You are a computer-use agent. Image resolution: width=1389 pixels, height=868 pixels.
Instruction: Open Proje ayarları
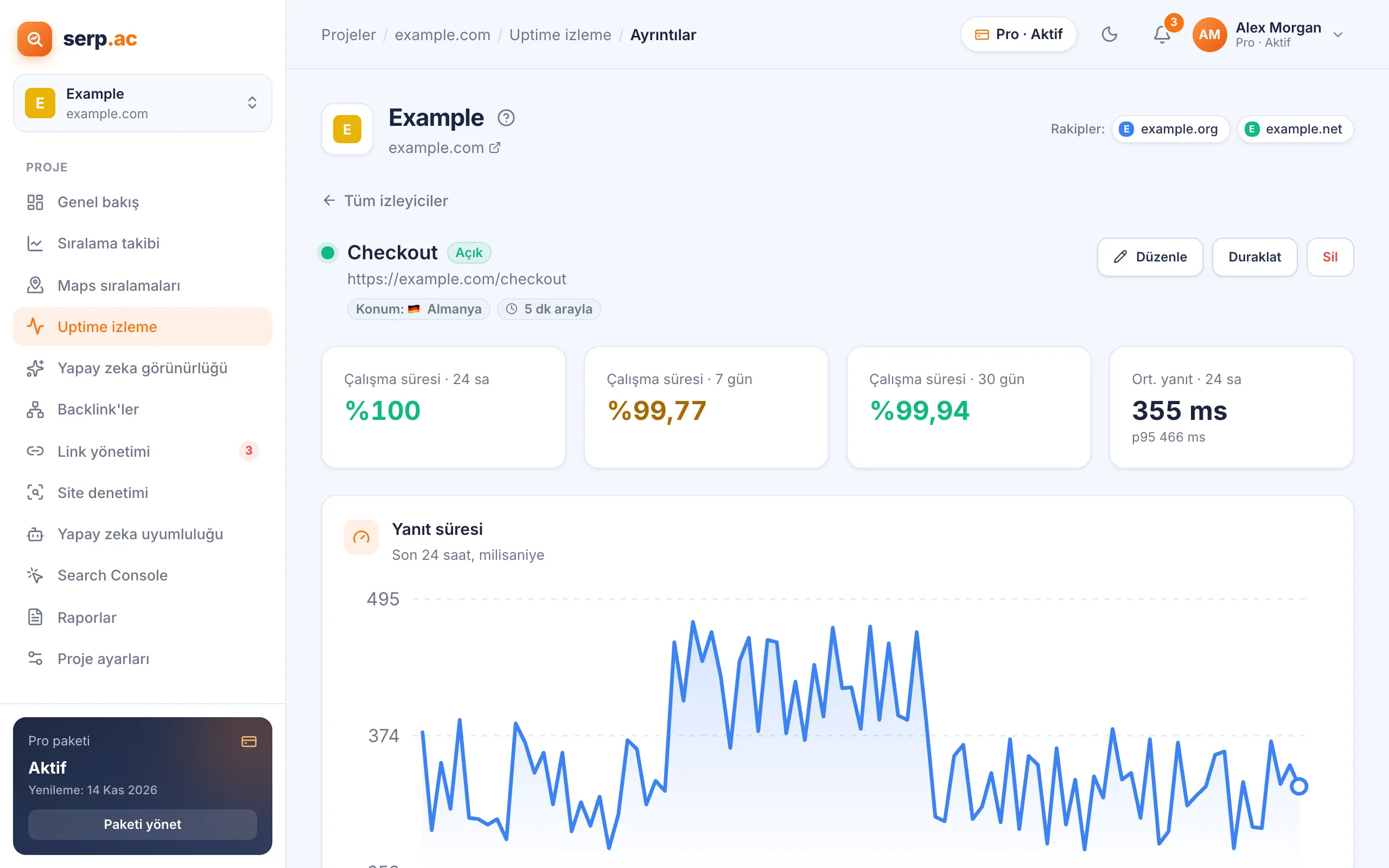[x=142, y=659]
